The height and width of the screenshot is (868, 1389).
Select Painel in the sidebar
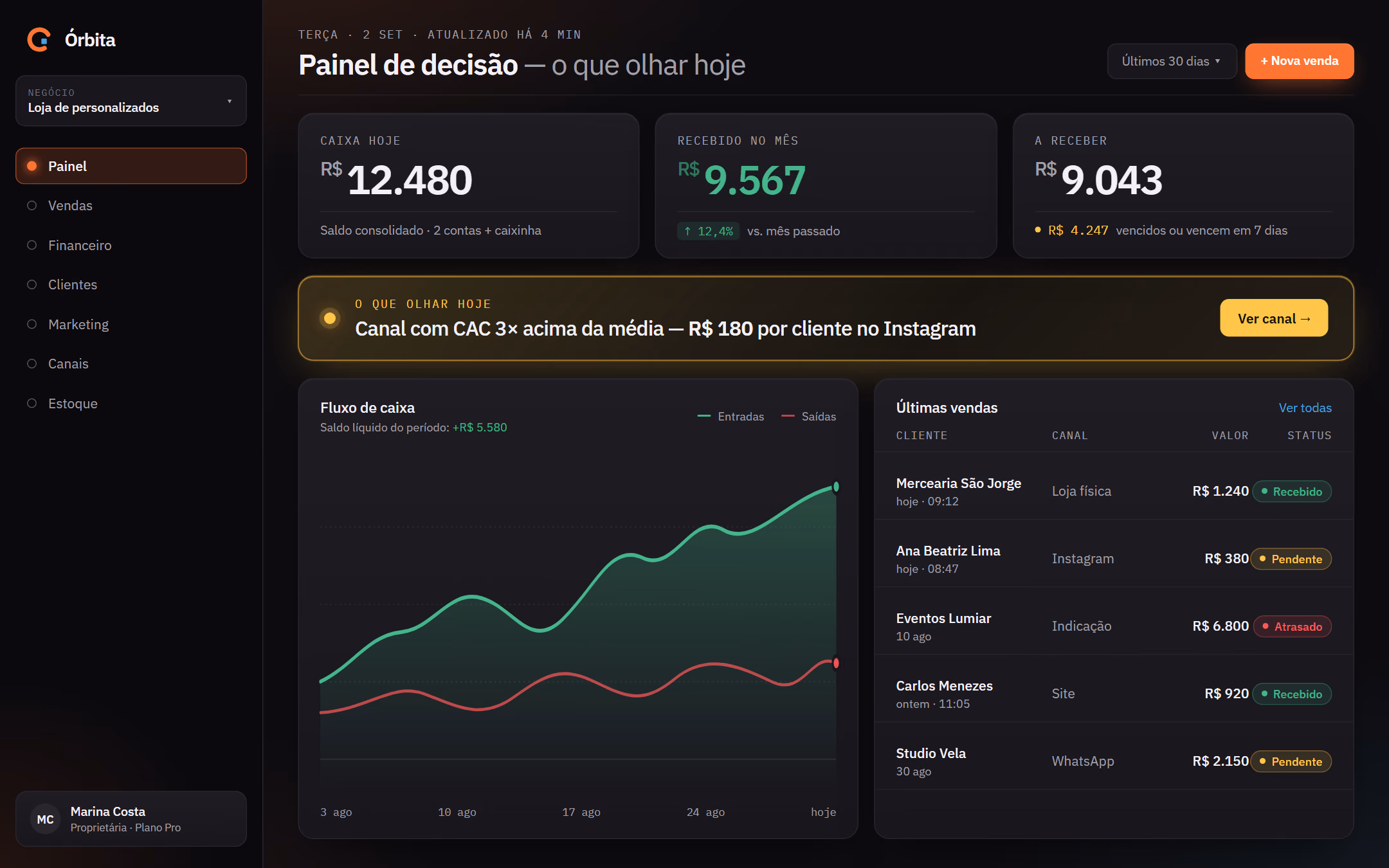click(131, 166)
